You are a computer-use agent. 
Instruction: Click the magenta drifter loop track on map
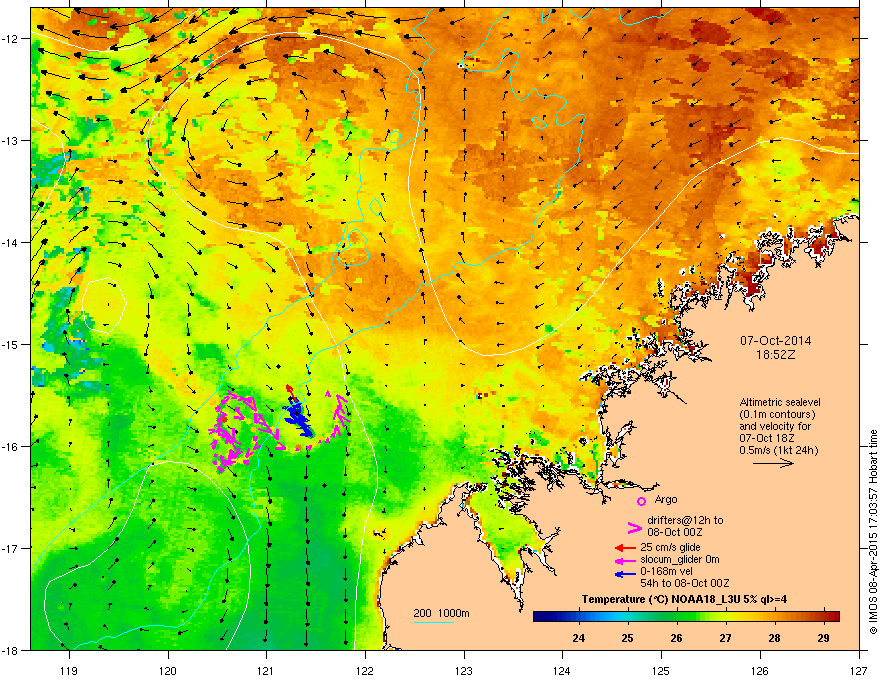pyautogui.click(x=235, y=430)
